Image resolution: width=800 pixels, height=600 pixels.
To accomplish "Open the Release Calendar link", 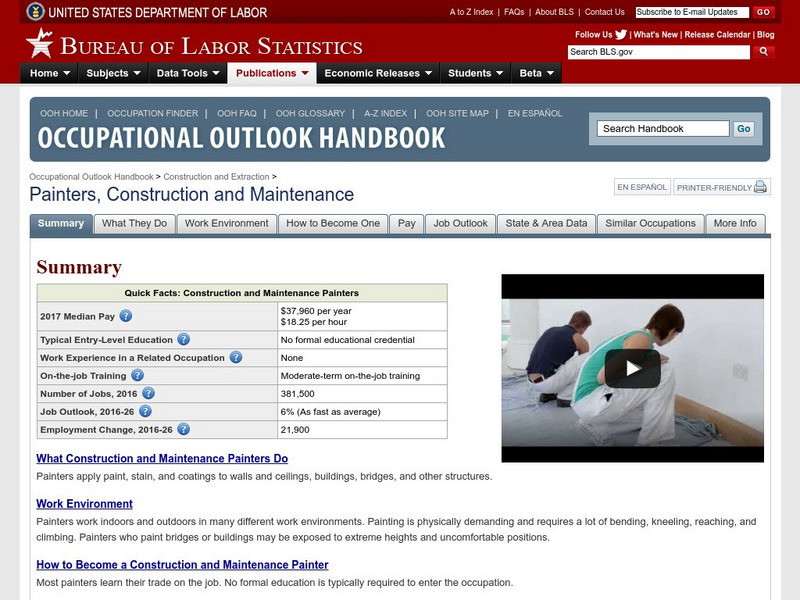I will click(717, 35).
